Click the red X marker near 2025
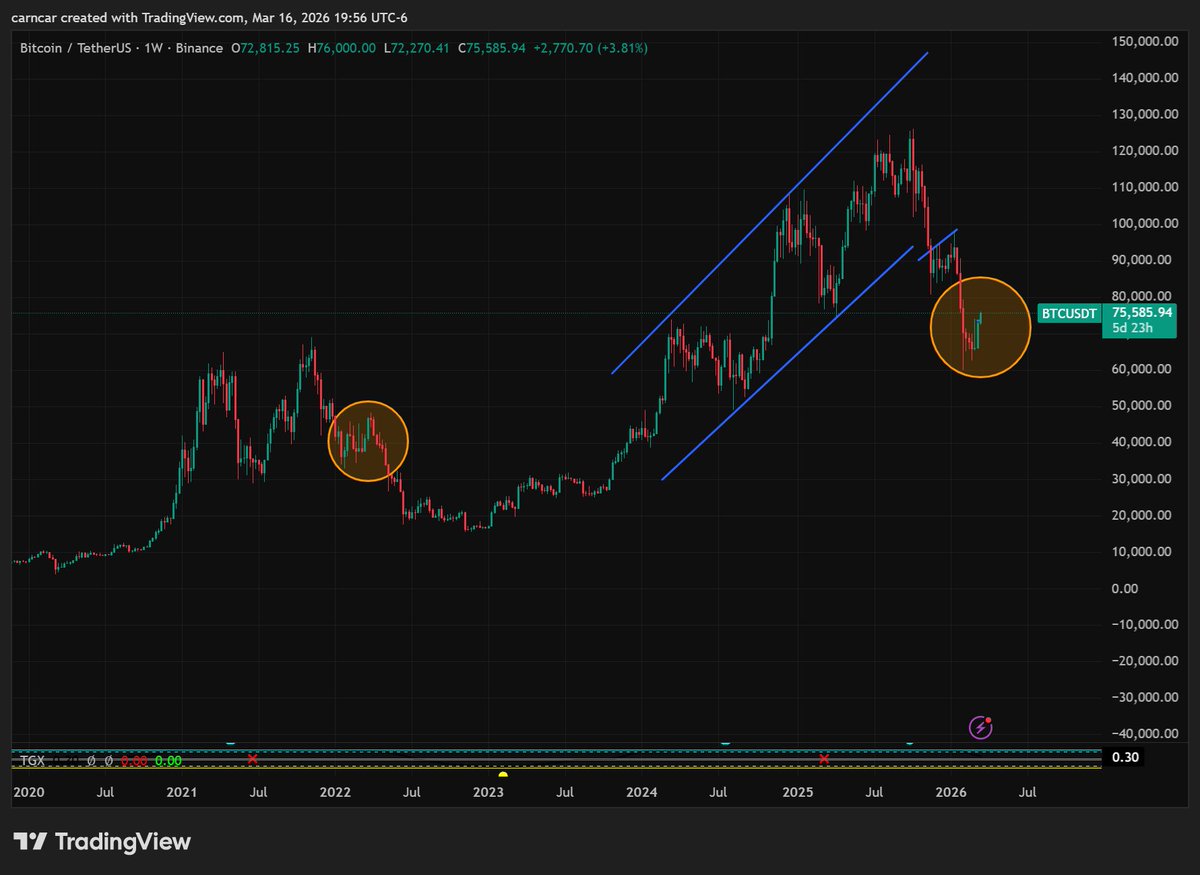This screenshot has width=1200, height=875. pyautogui.click(x=823, y=760)
